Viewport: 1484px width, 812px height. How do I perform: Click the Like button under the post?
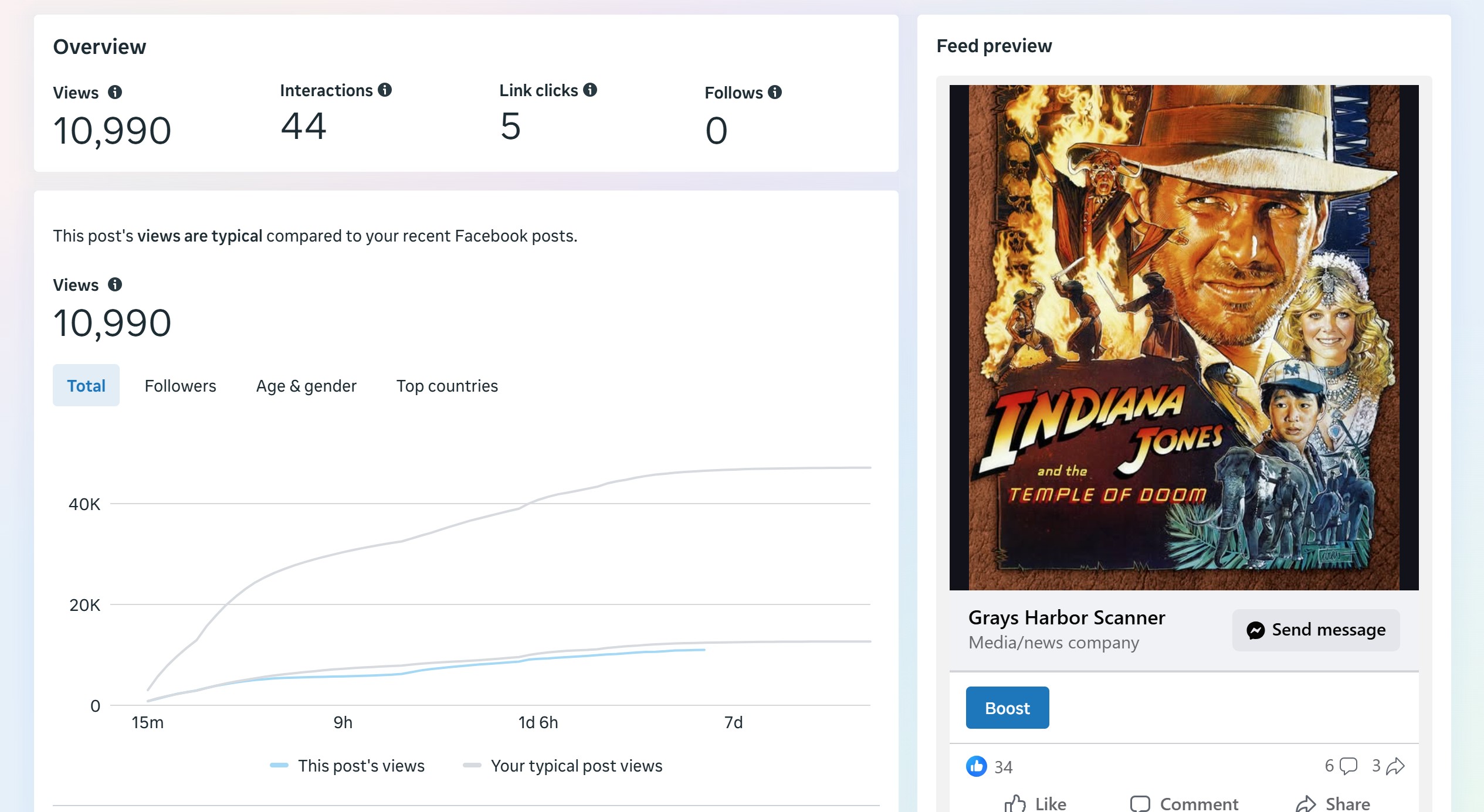pos(1035,803)
